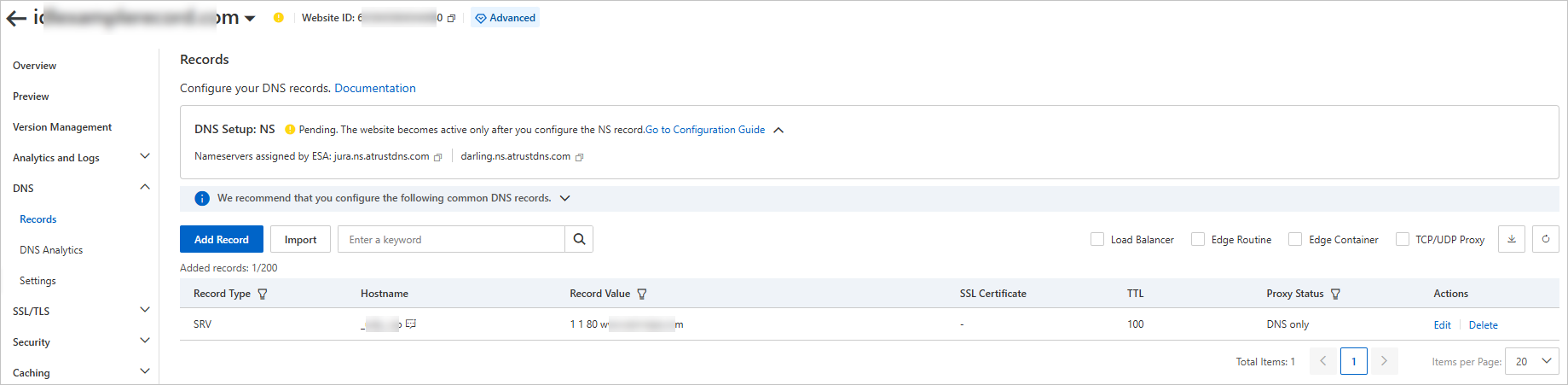
Task: Open Version Management in the sidebar
Action: coord(62,127)
